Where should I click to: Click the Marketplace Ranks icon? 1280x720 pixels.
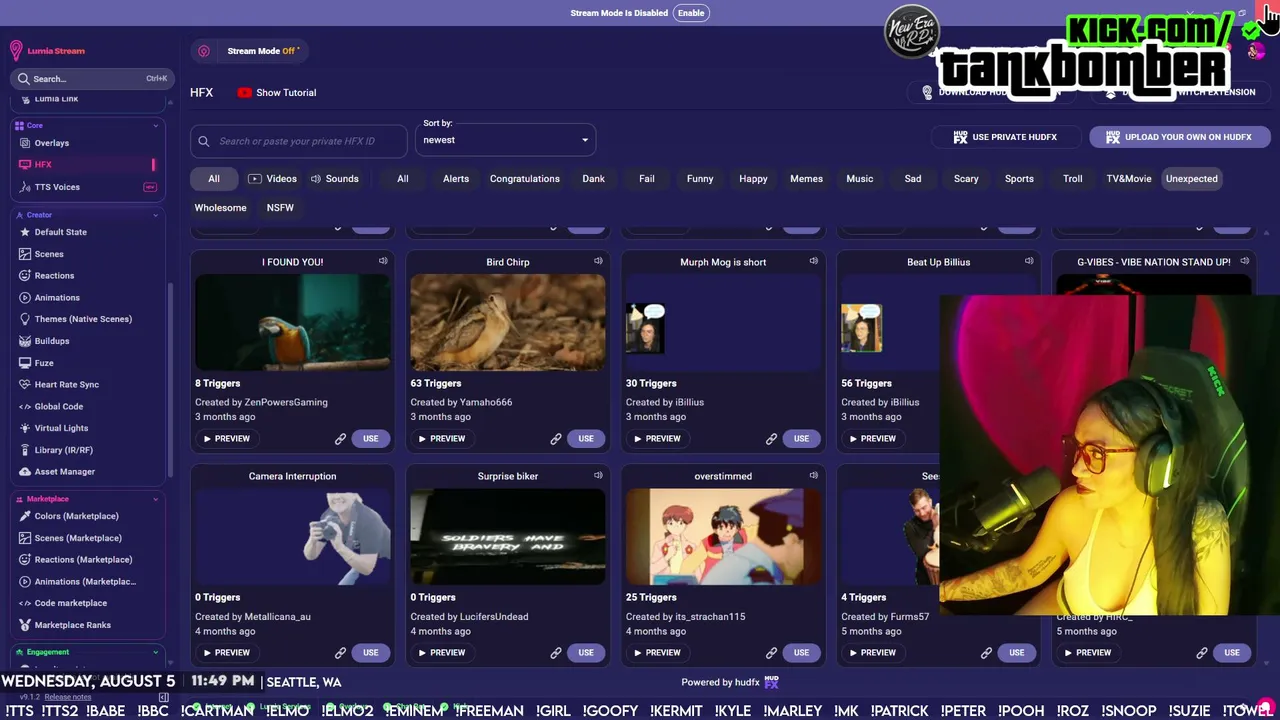tap(25, 625)
